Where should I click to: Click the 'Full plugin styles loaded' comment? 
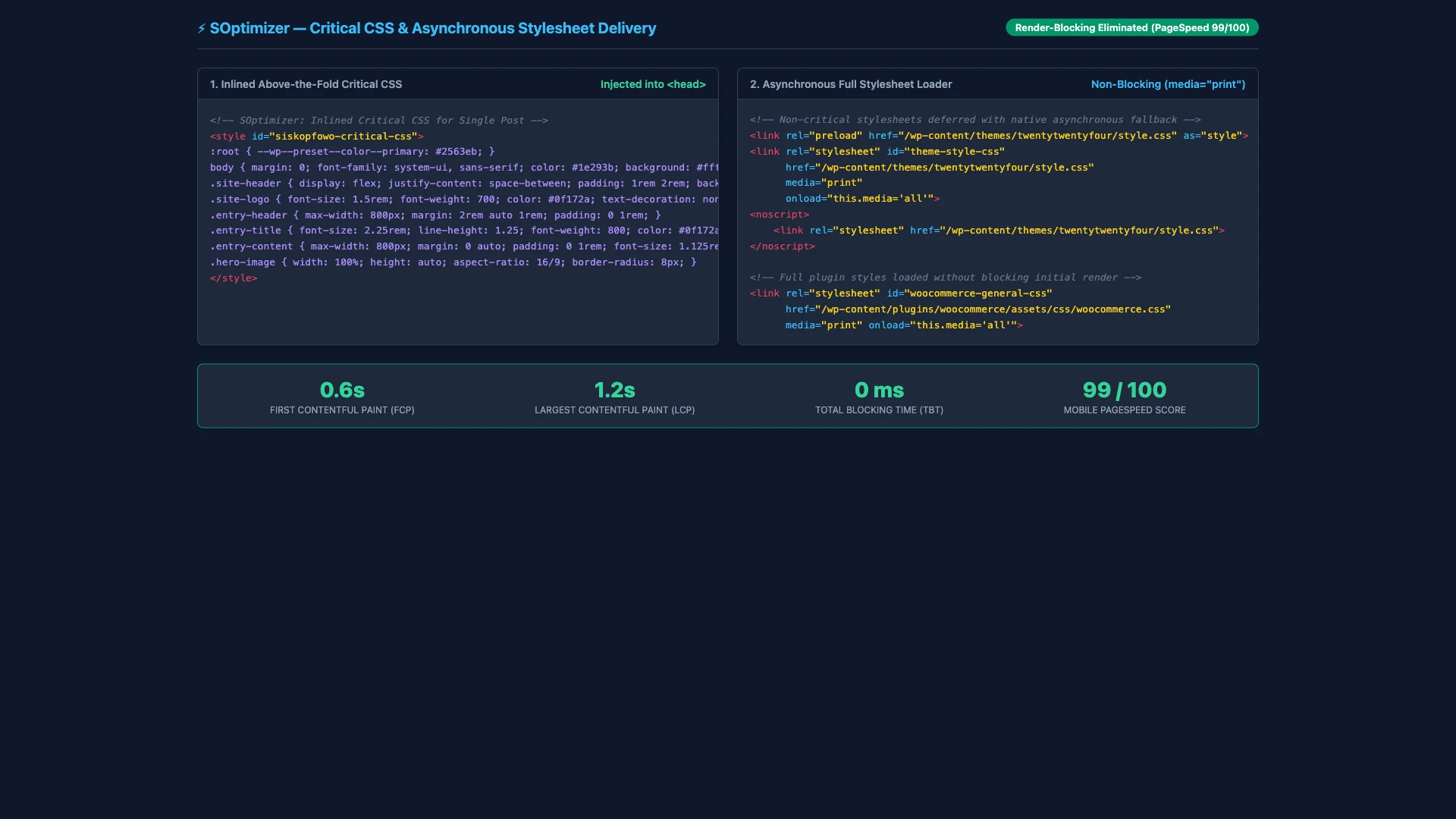[x=946, y=278]
